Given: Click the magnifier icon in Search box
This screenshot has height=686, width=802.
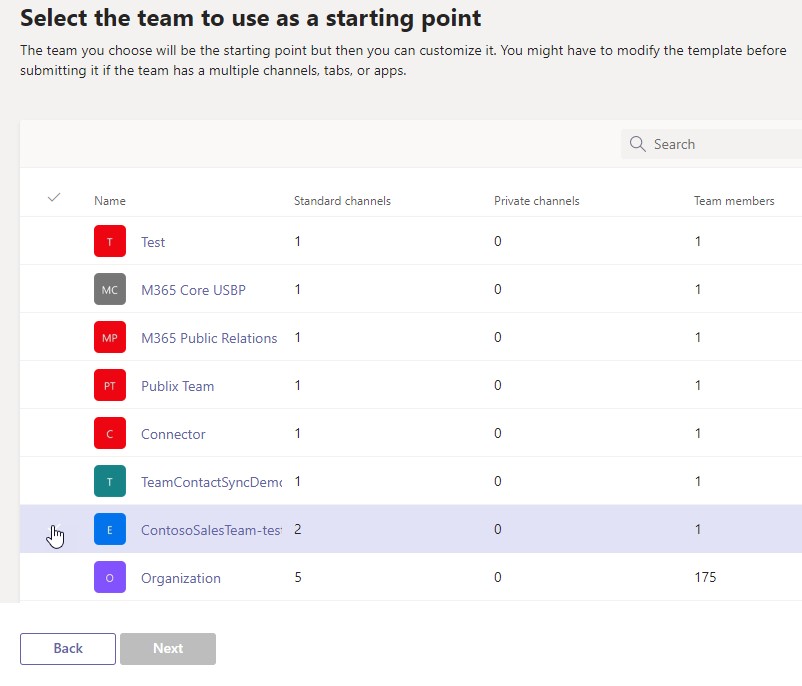Looking at the screenshot, I should (x=637, y=144).
